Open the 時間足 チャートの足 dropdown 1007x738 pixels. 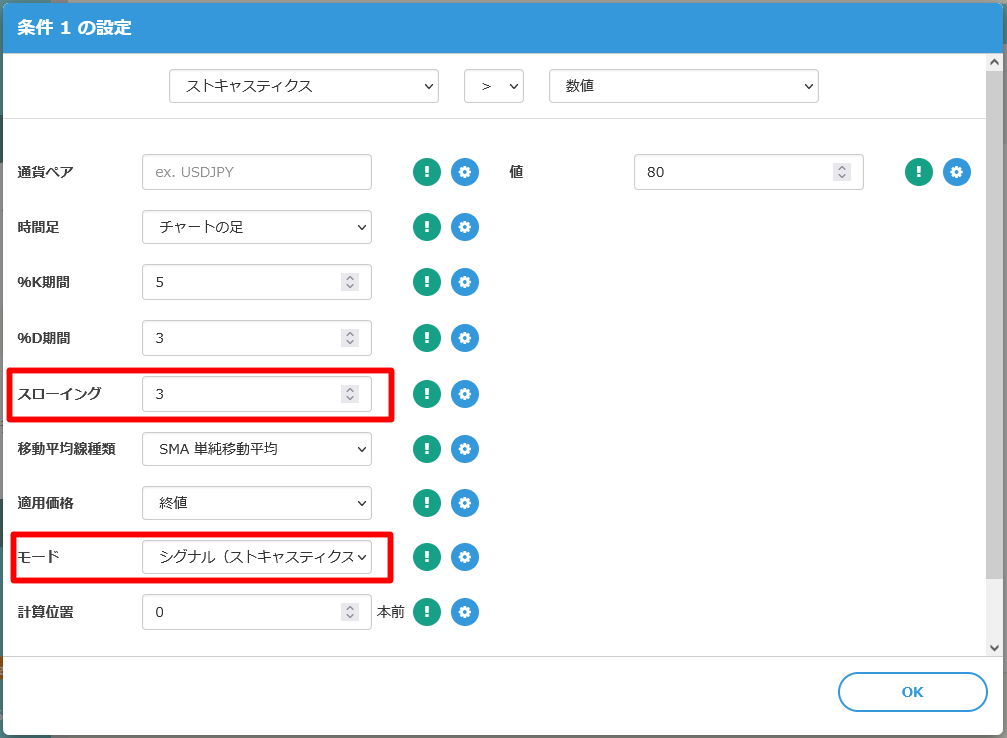(257, 227)
